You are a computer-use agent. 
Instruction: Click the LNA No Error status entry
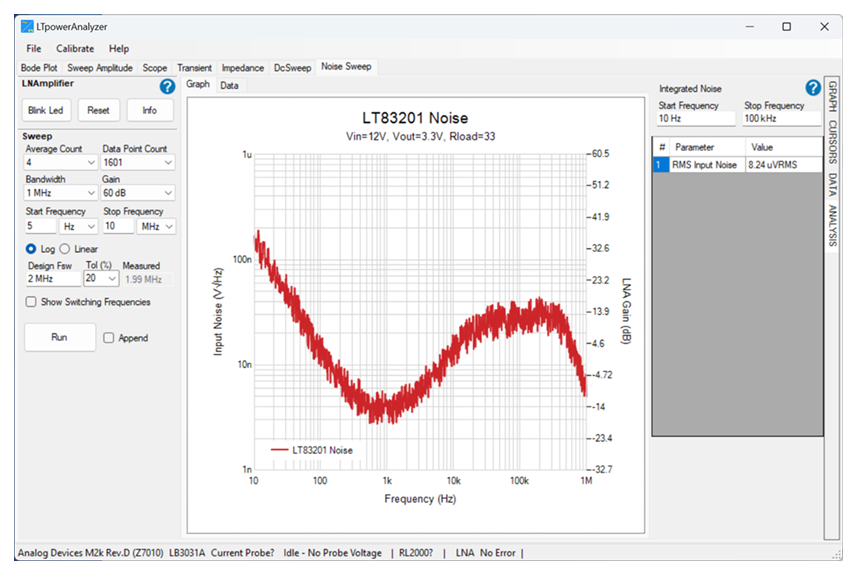485,553
